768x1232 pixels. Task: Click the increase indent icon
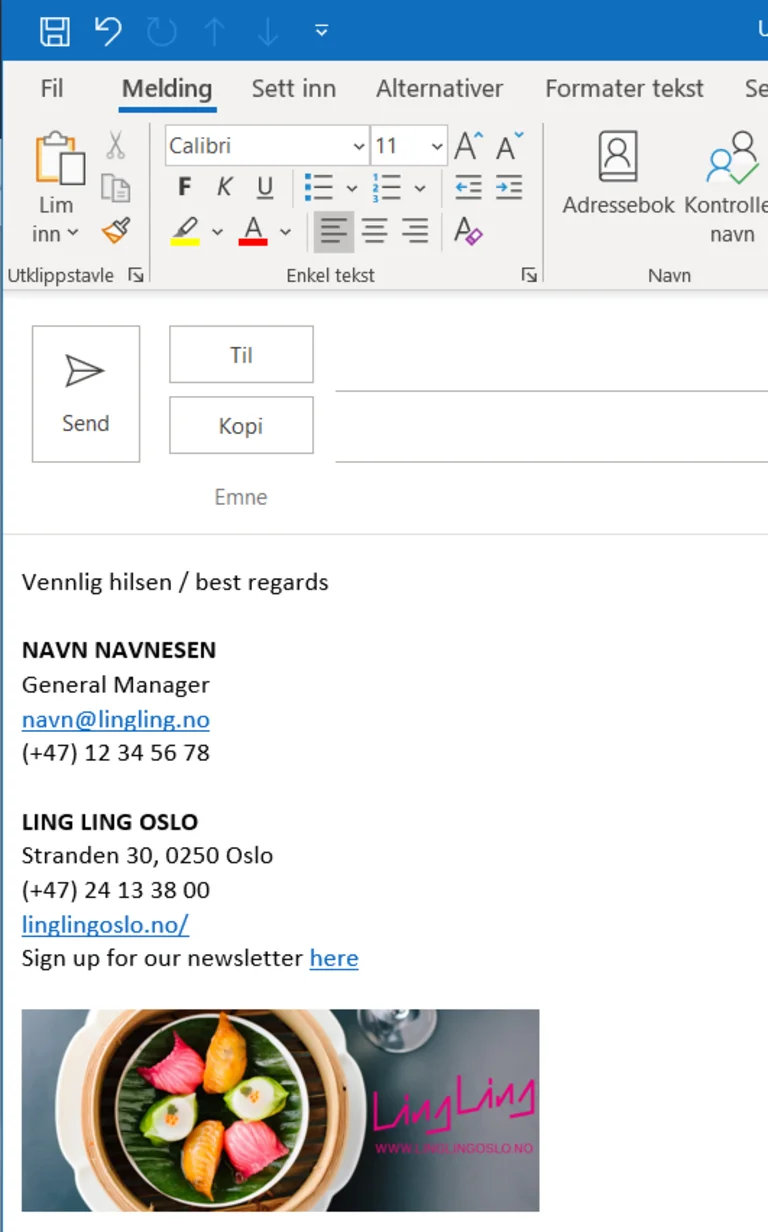click(x=509, y=187)
